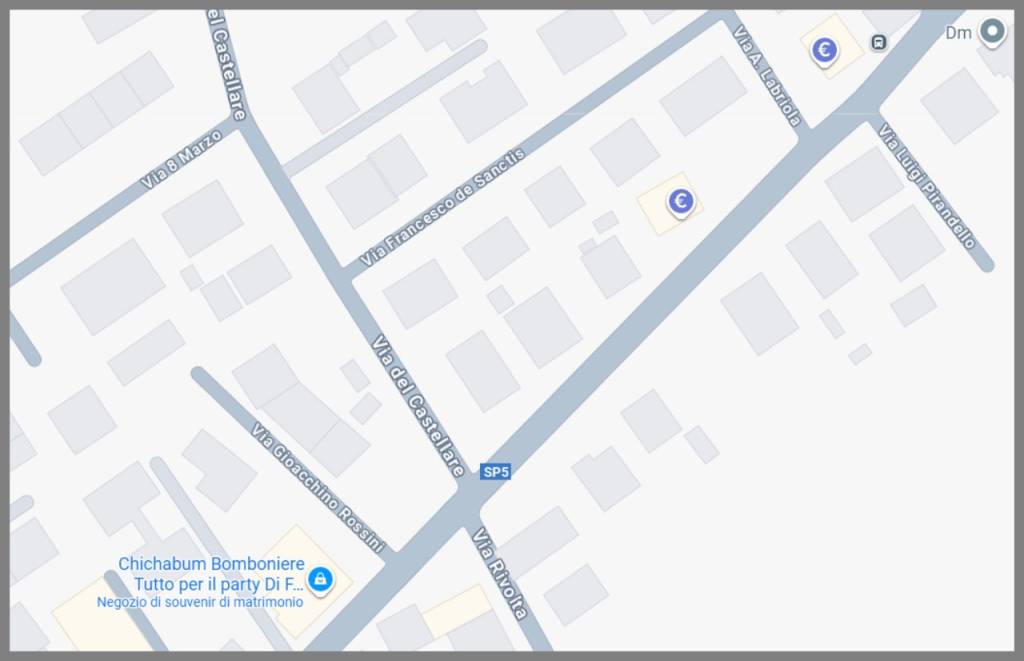Click the Dm location pin marker

[x=992, y=31]
